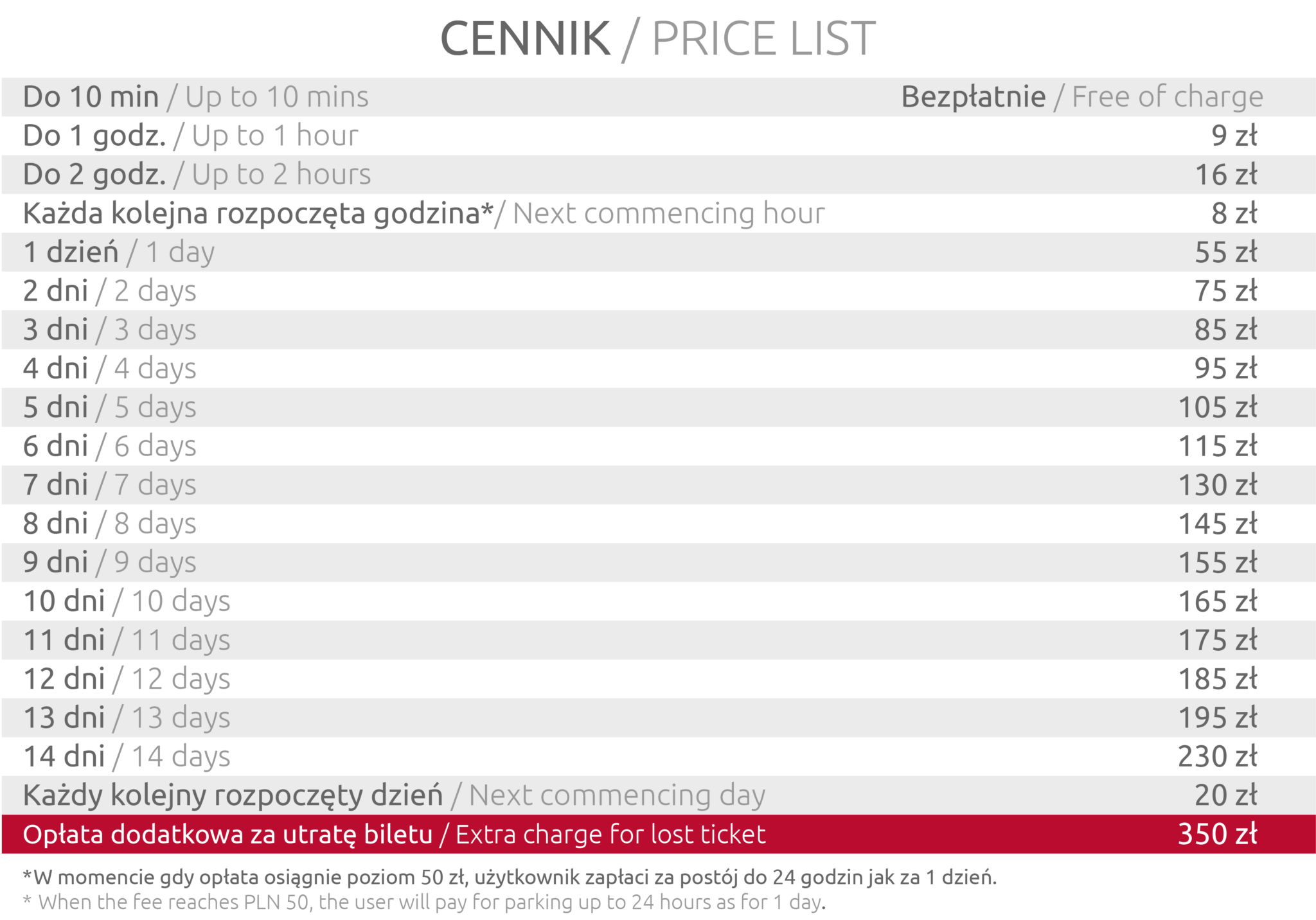Screen dimensions: 1316x920
Task: Select the Next commencing hour row
Action: 658,213
